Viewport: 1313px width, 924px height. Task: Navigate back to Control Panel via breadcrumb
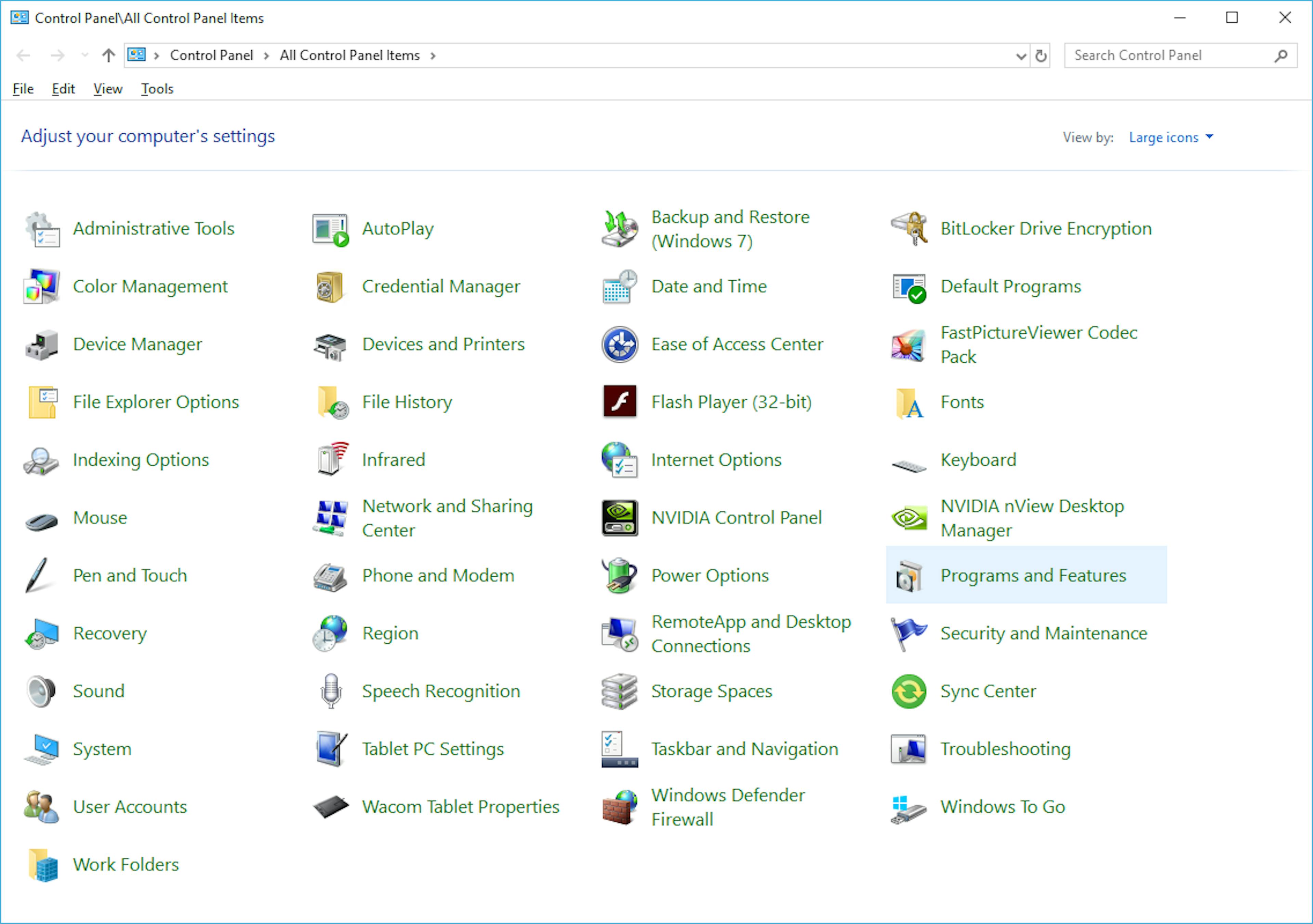pos(212,55)
